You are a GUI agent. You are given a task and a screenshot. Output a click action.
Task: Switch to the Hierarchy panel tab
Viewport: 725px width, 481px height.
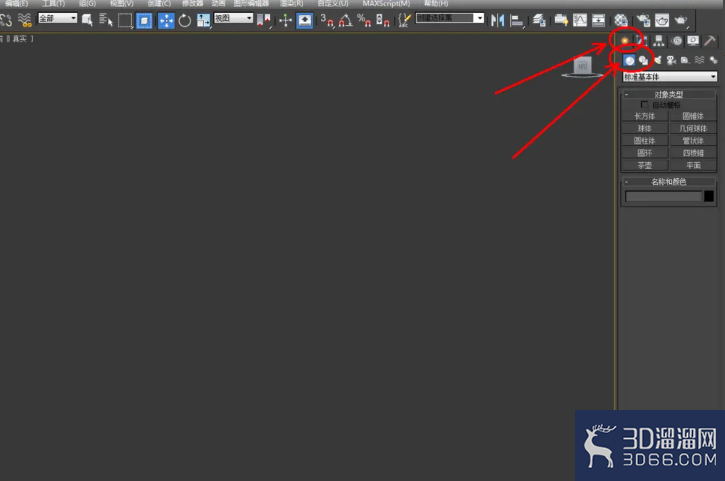coord(658,41)
